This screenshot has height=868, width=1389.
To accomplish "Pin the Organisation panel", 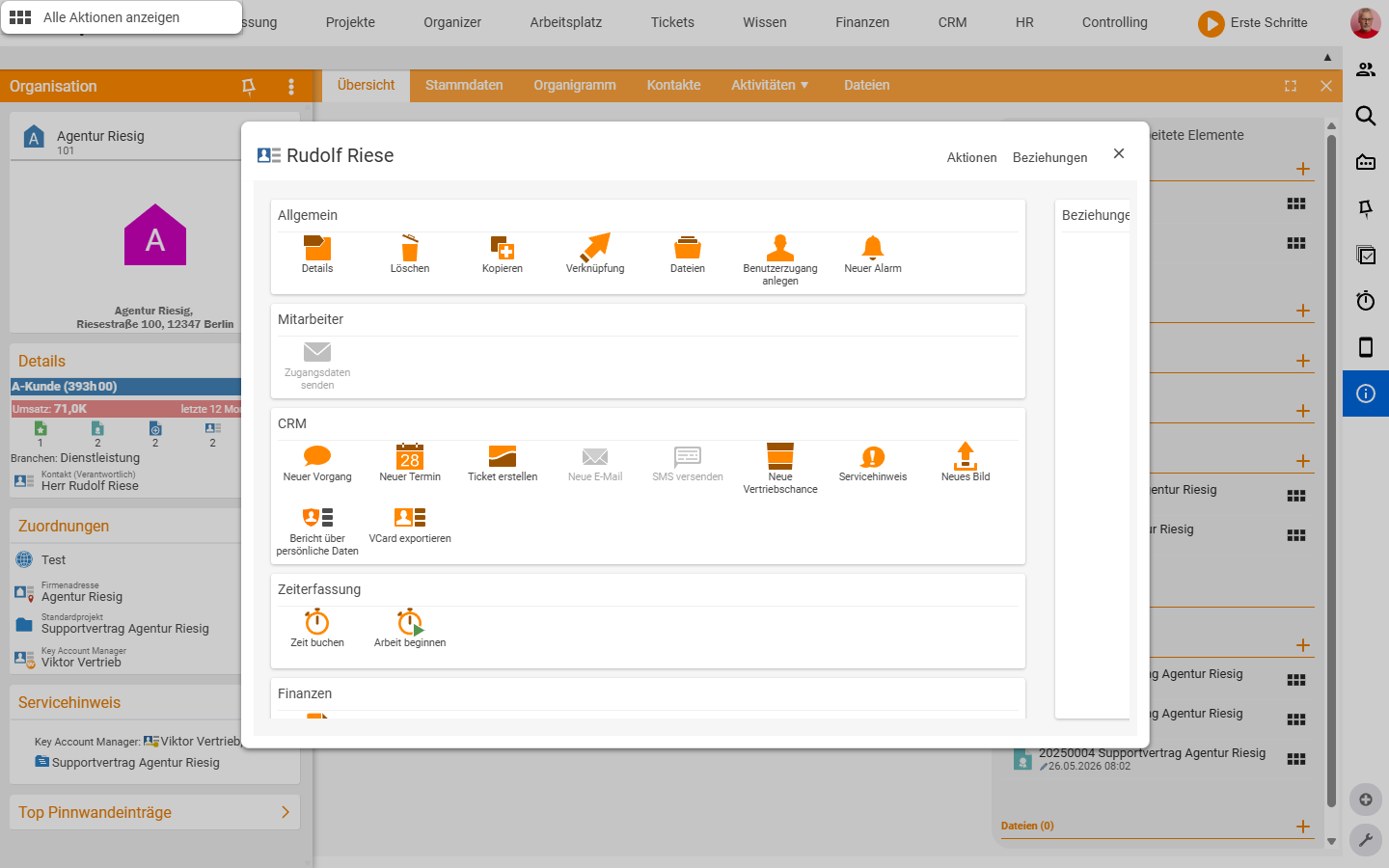I will [248, 87].
